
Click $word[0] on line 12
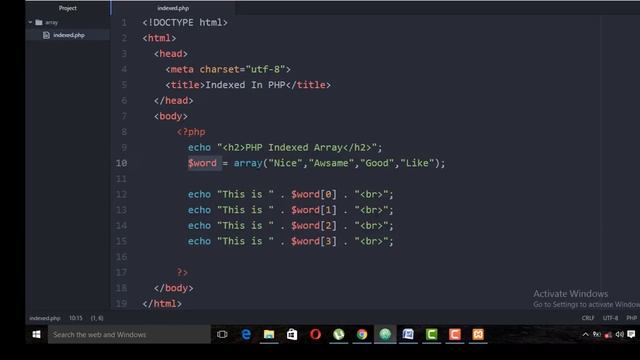coord(314,194)
